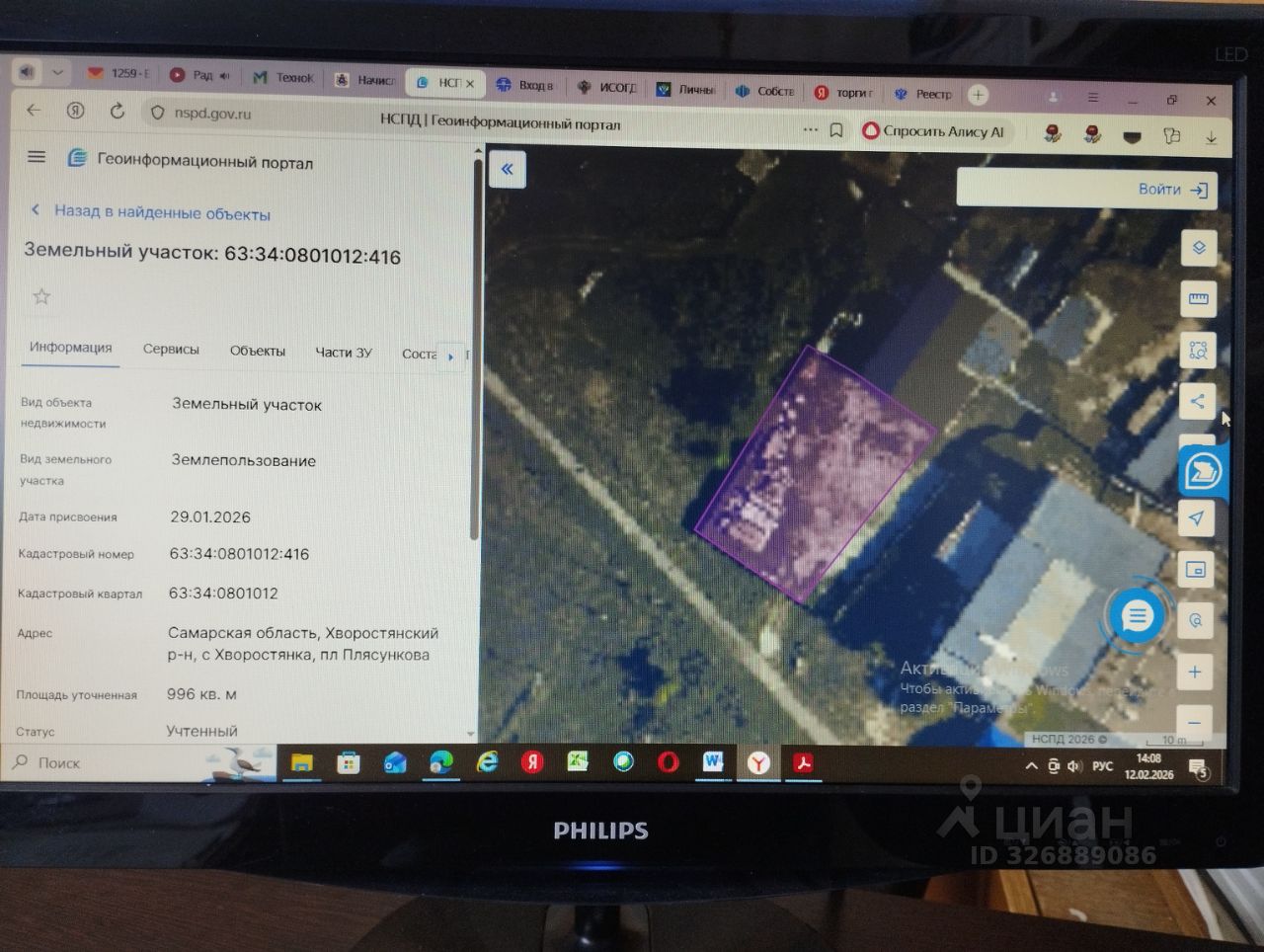
Task: Expand the tab list chevron
Action: (x=57, y=72)
